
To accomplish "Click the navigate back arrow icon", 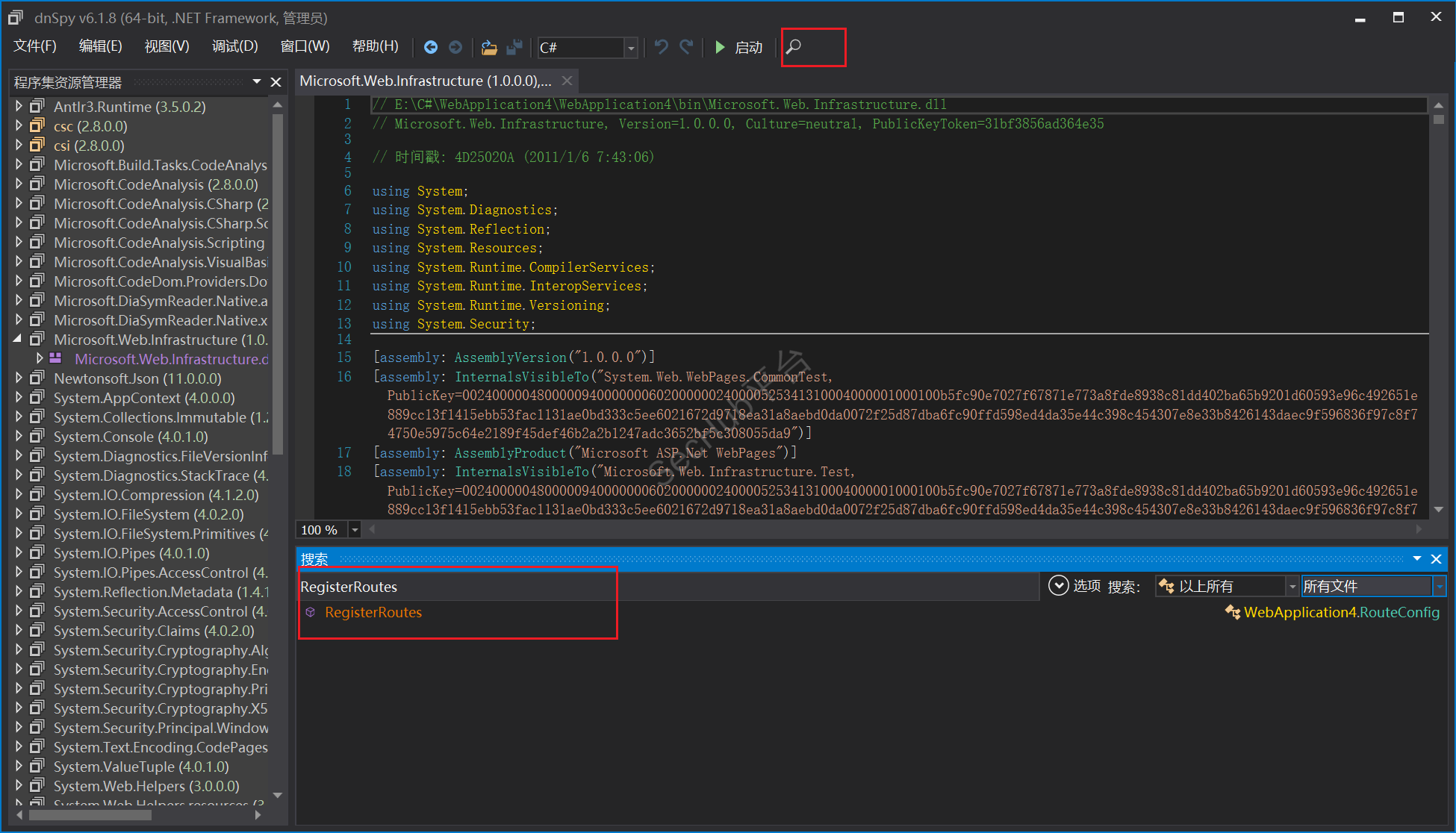I will 431,47.
